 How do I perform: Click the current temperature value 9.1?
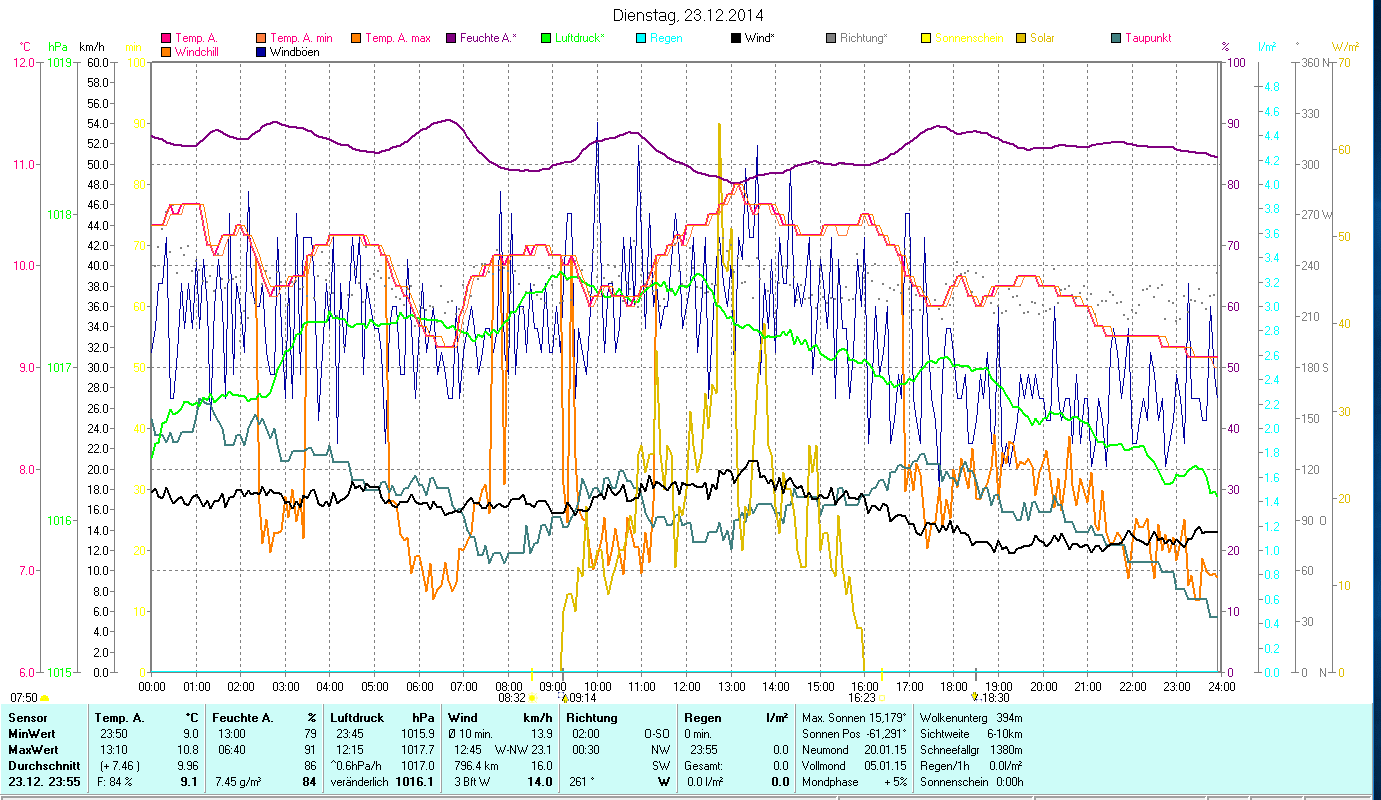click(188, 782)
